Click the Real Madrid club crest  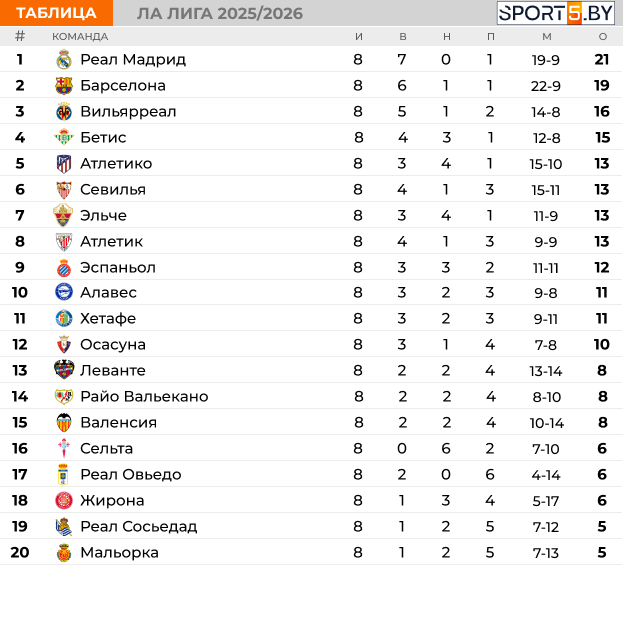tap(64, 60)
